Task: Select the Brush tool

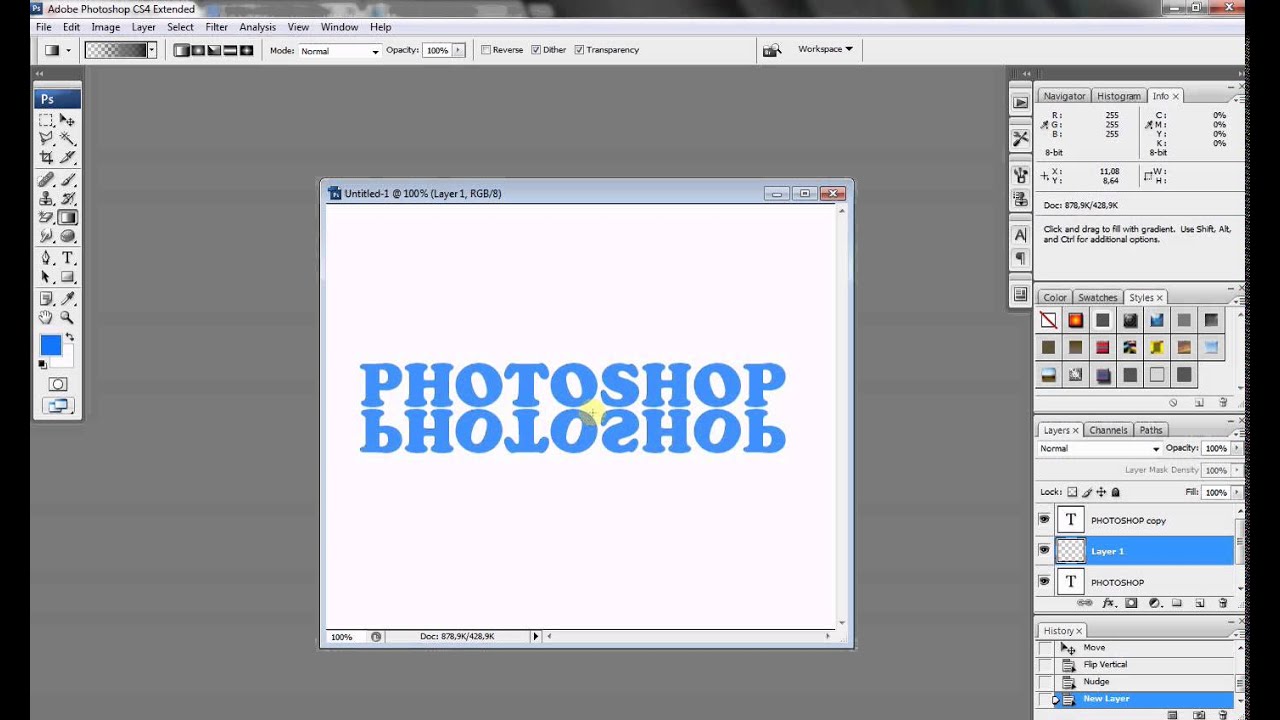Action: [x=67, y=180]
